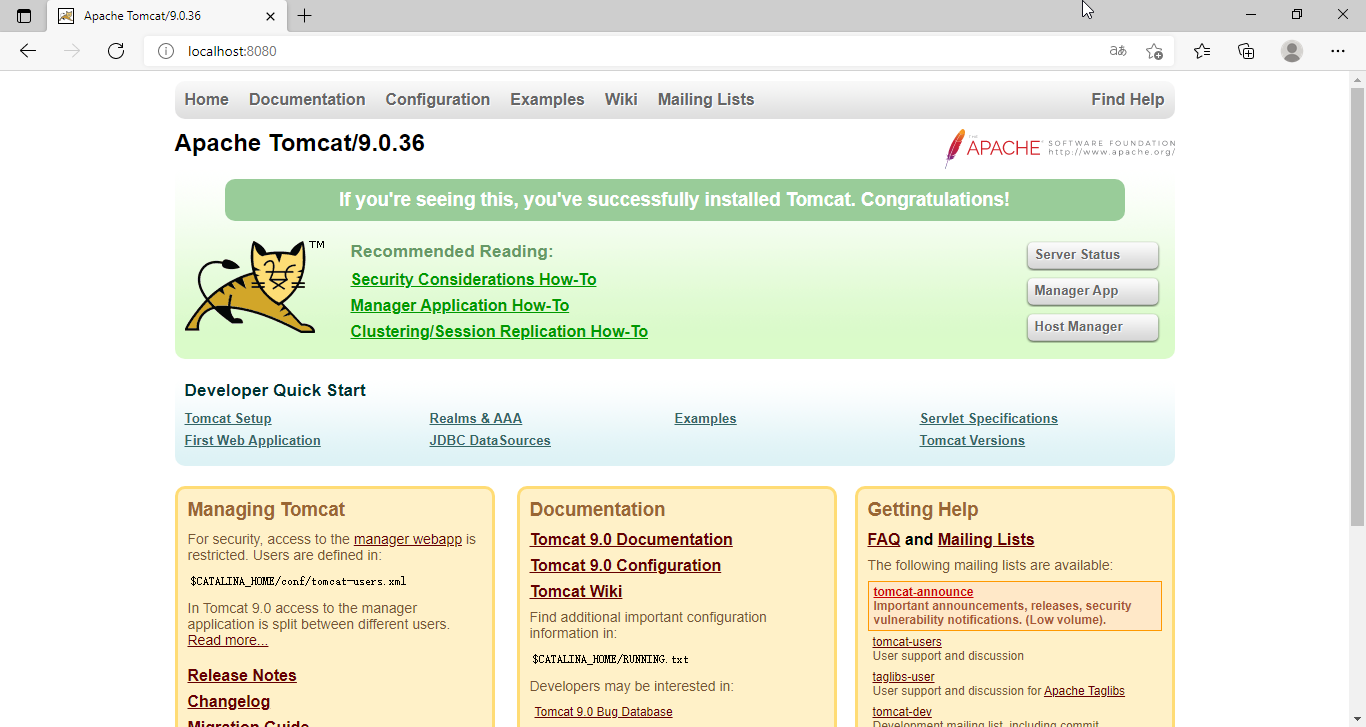
Task: Open the Tomcat Wiki link
Action: point(576,592)
